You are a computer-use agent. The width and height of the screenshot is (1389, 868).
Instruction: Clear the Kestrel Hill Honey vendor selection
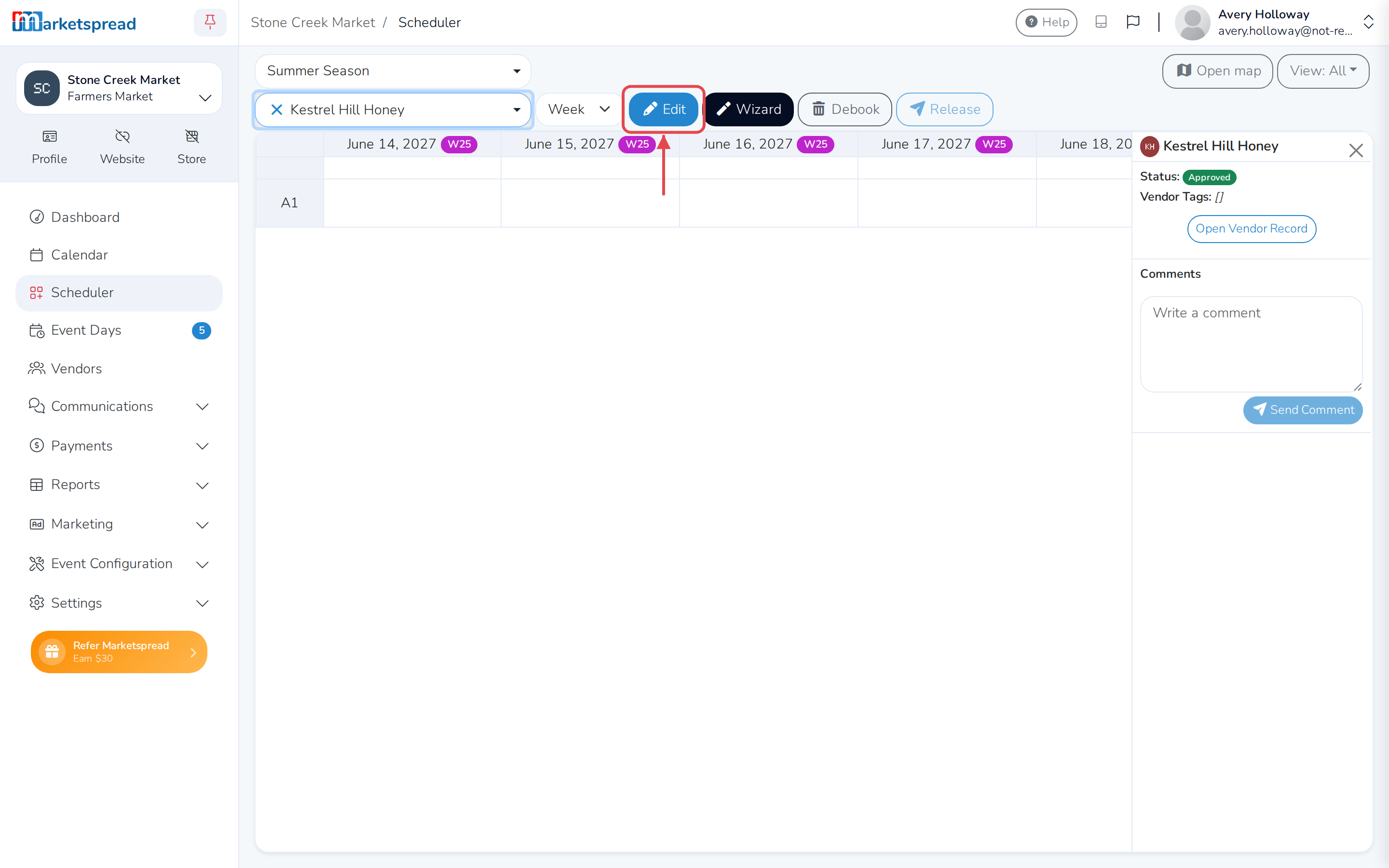[277, 109]
